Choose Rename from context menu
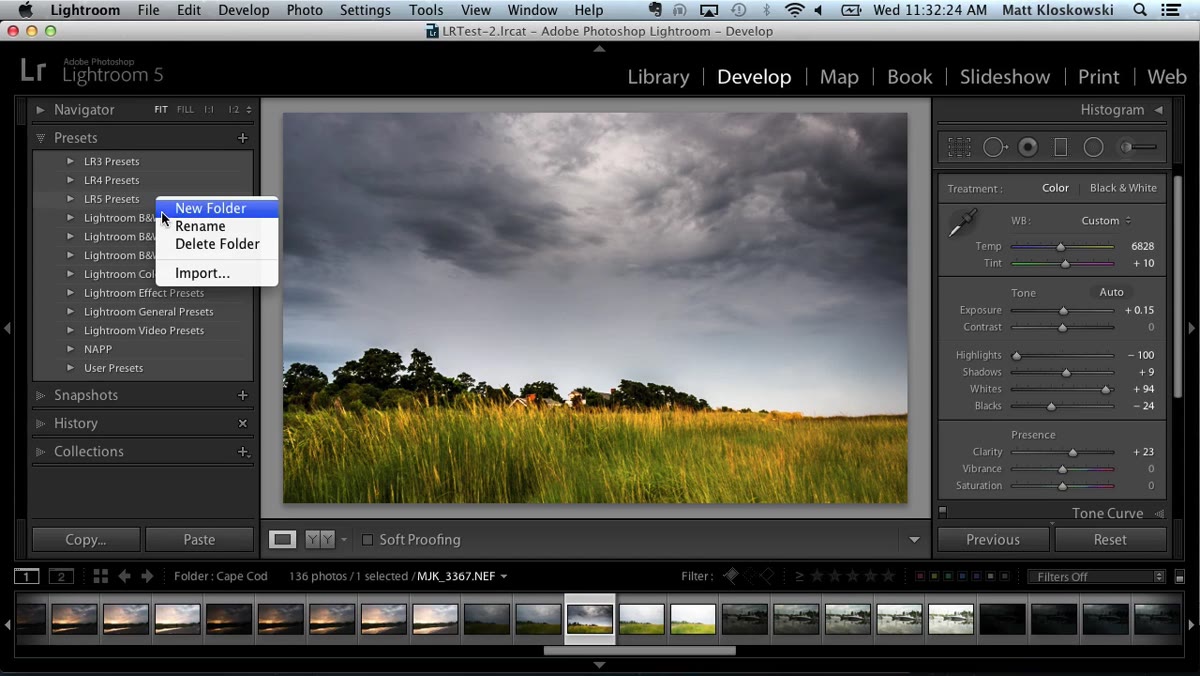1200x676 pixels. click(x=217, y=226)
